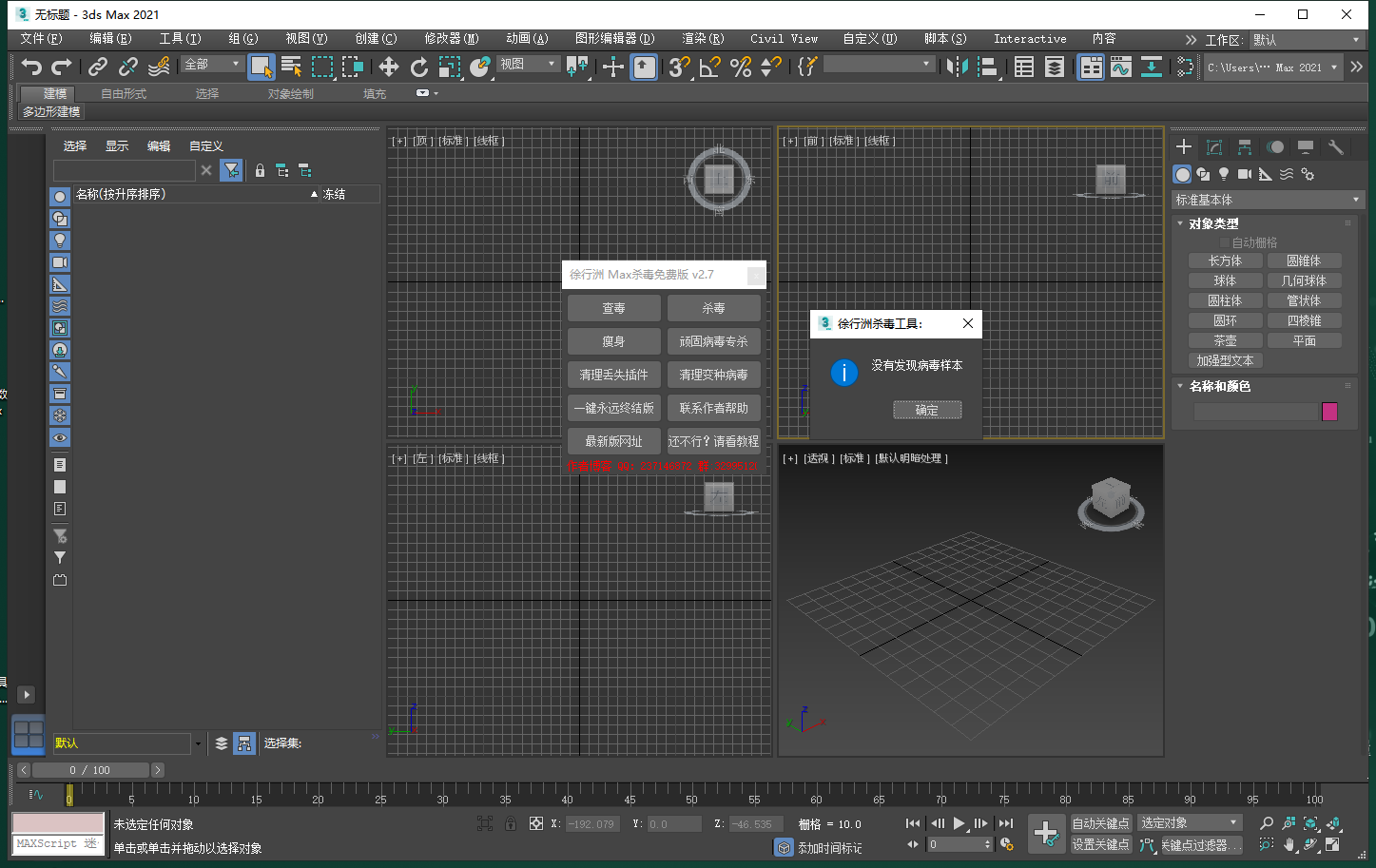Screen dimensions: 1376x868
Task: Open the project path dropdown arrow
Action: point(1334,68)
